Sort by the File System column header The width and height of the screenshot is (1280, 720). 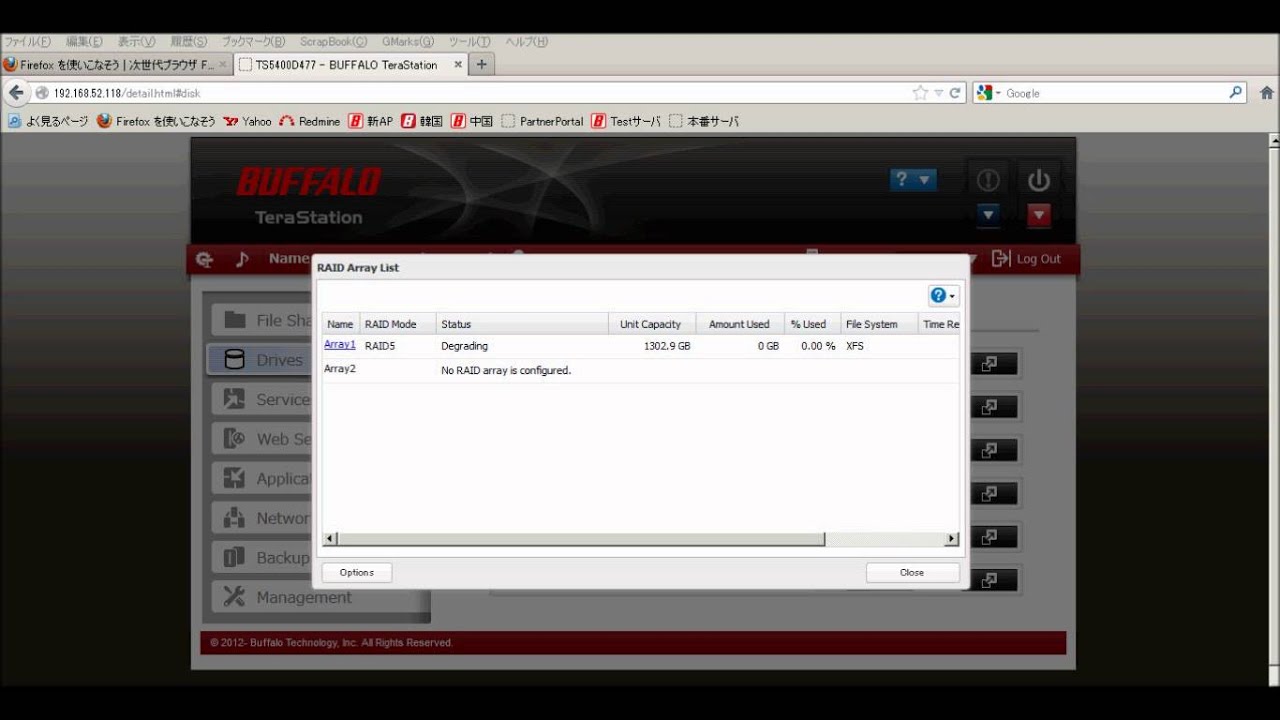click(x=879, y=324)
